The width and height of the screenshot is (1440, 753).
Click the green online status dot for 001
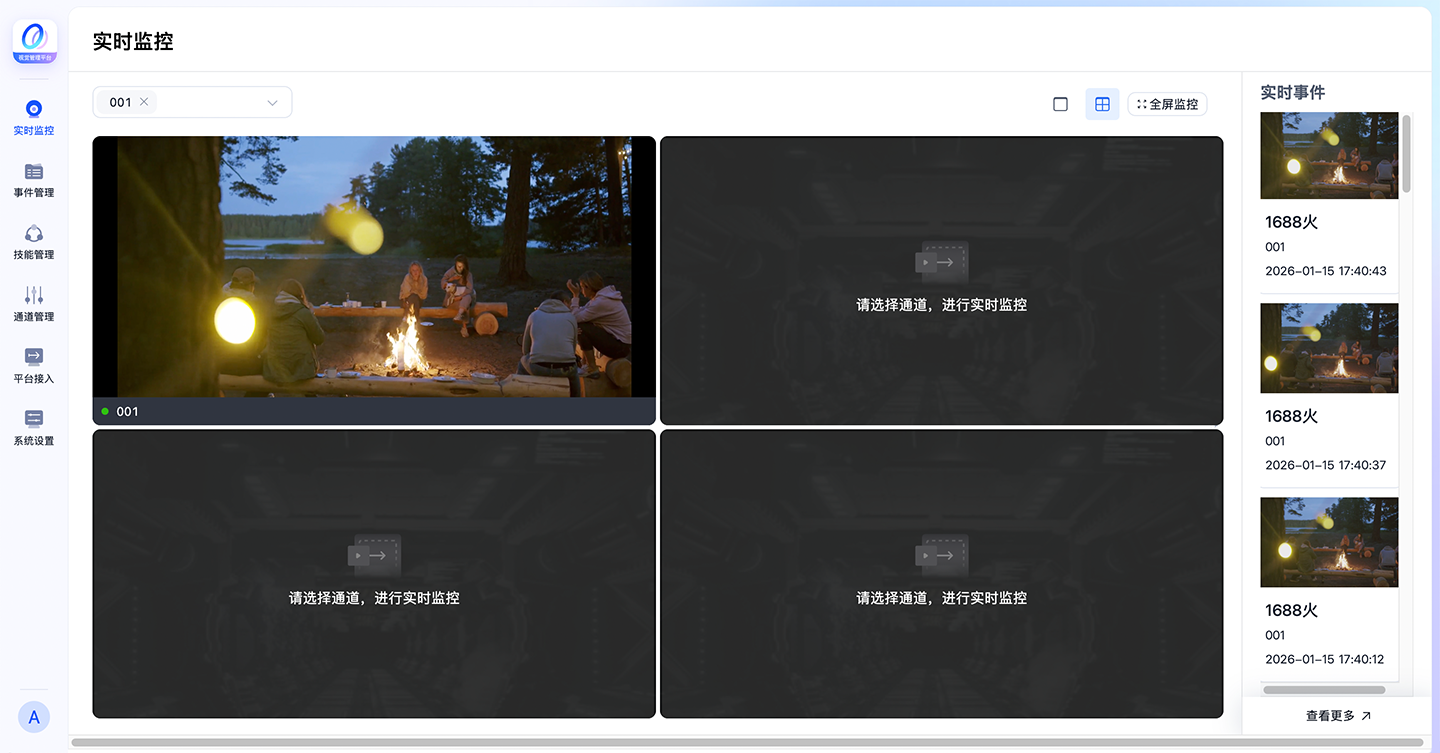(x=105, y=411)
